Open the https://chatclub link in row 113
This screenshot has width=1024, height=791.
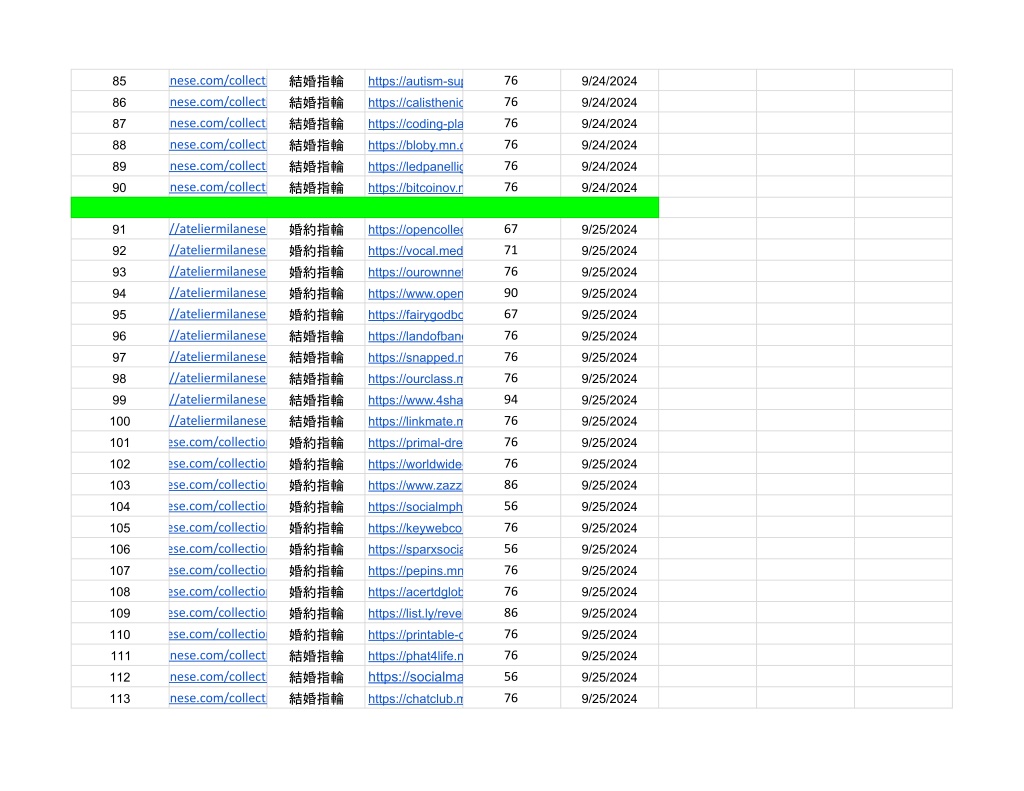point(415,699)
